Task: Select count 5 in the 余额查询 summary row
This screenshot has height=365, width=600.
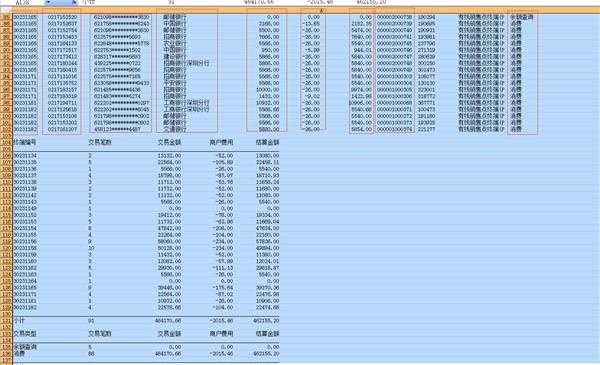Action: 90,347
